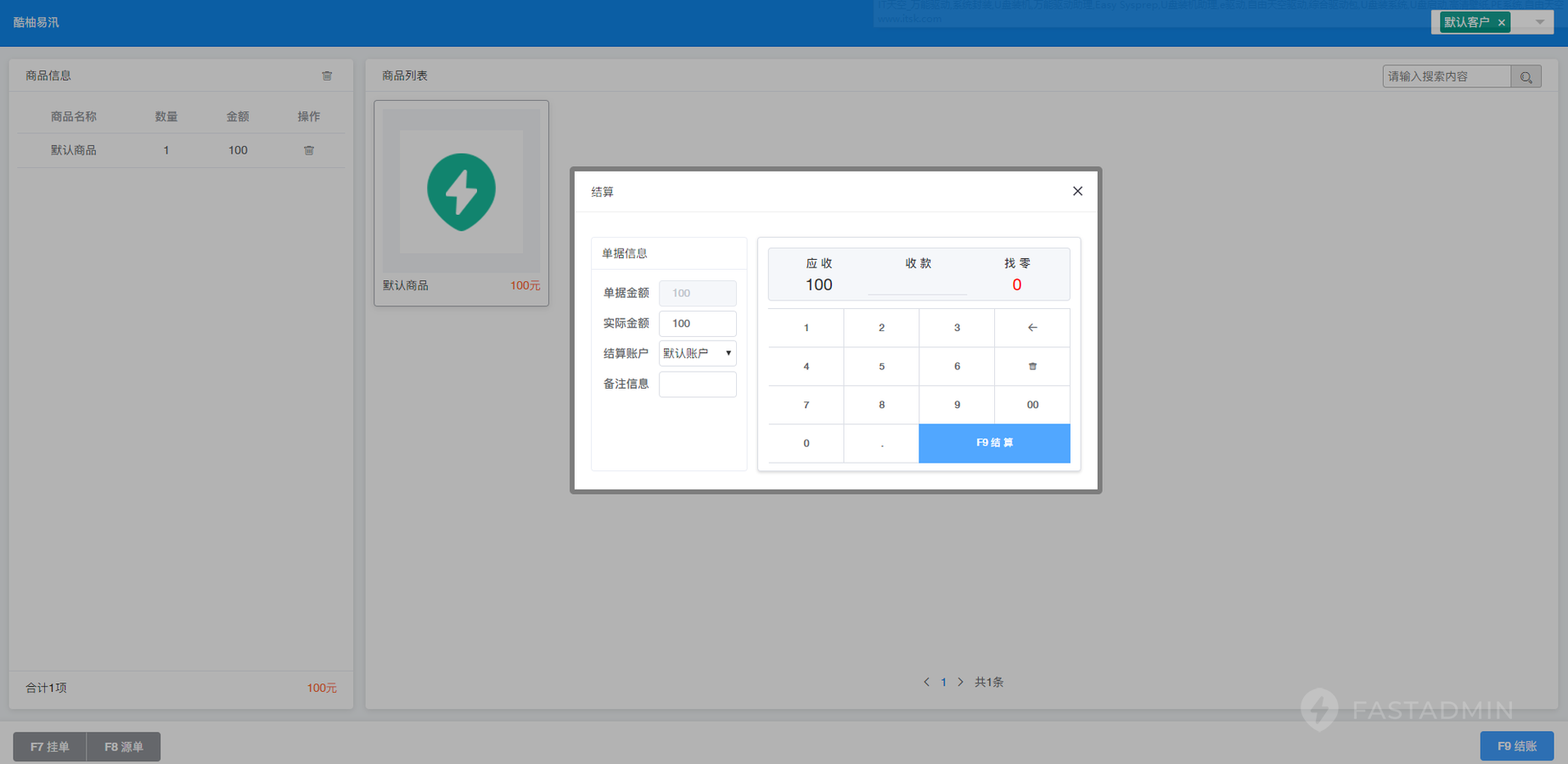Click the F7 挂单 button
1568x764 pixels.
(50, 747)
